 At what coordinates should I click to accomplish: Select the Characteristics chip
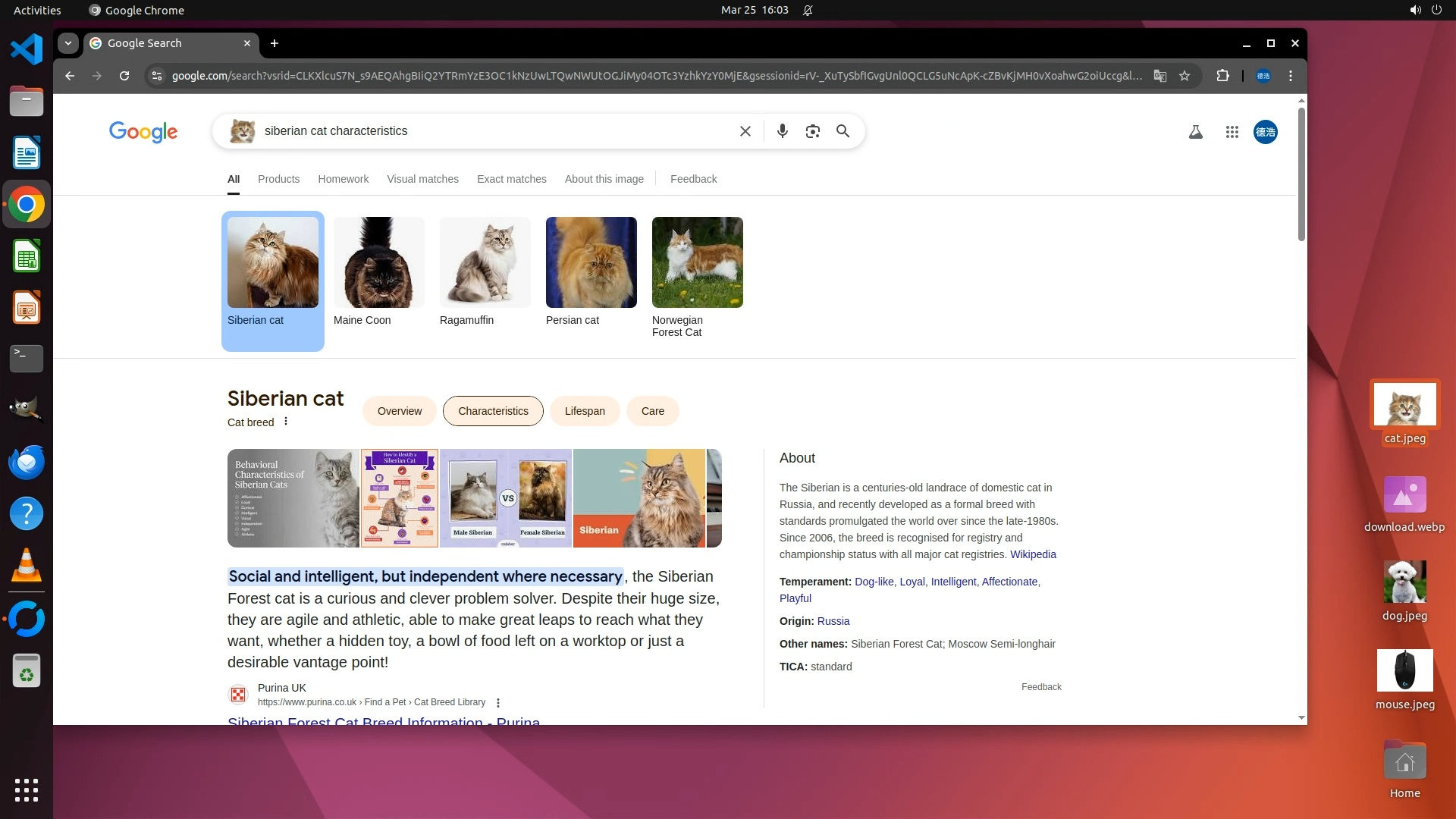[493, 411]
